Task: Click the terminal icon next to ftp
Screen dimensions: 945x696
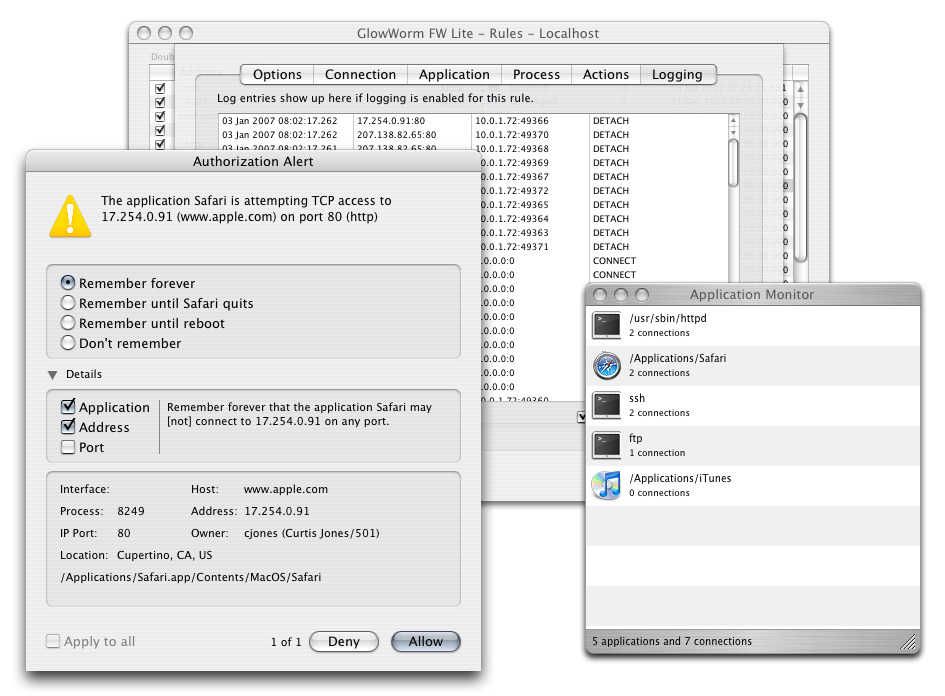Action: [x=606, y=445]
